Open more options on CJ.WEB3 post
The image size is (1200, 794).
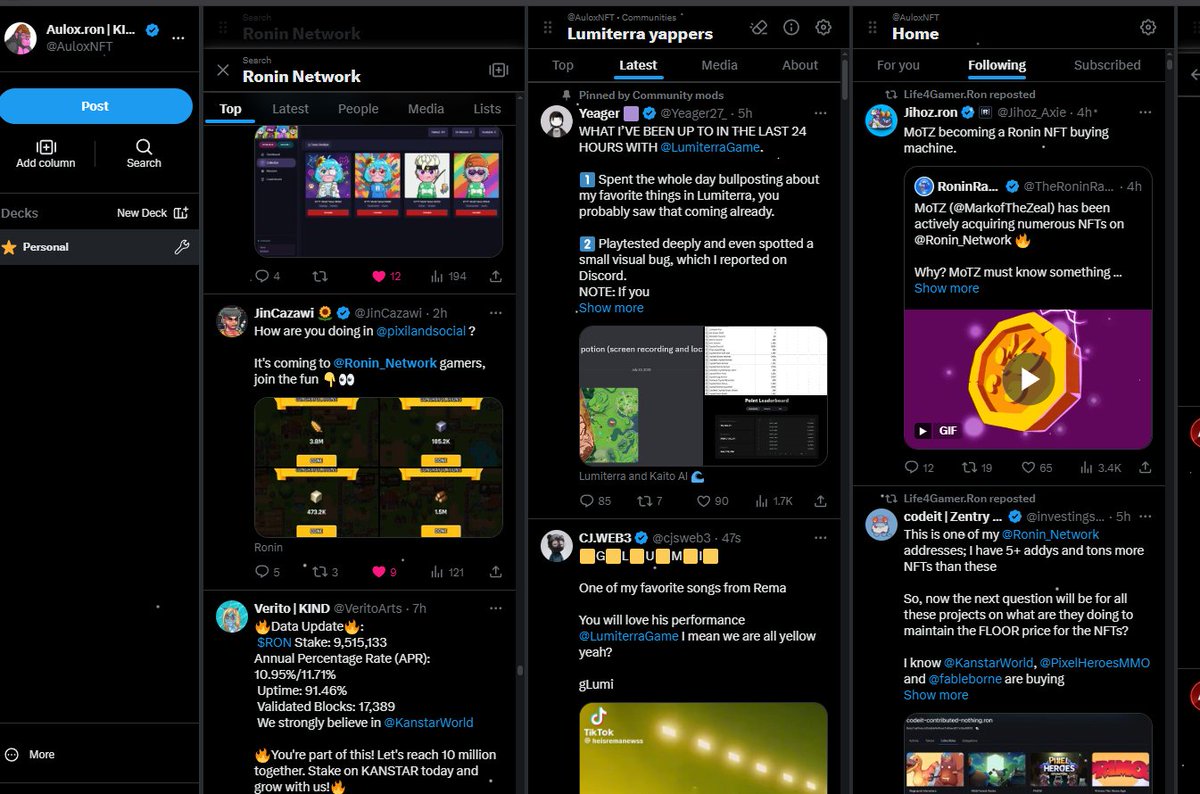click(x=820, y=537)
